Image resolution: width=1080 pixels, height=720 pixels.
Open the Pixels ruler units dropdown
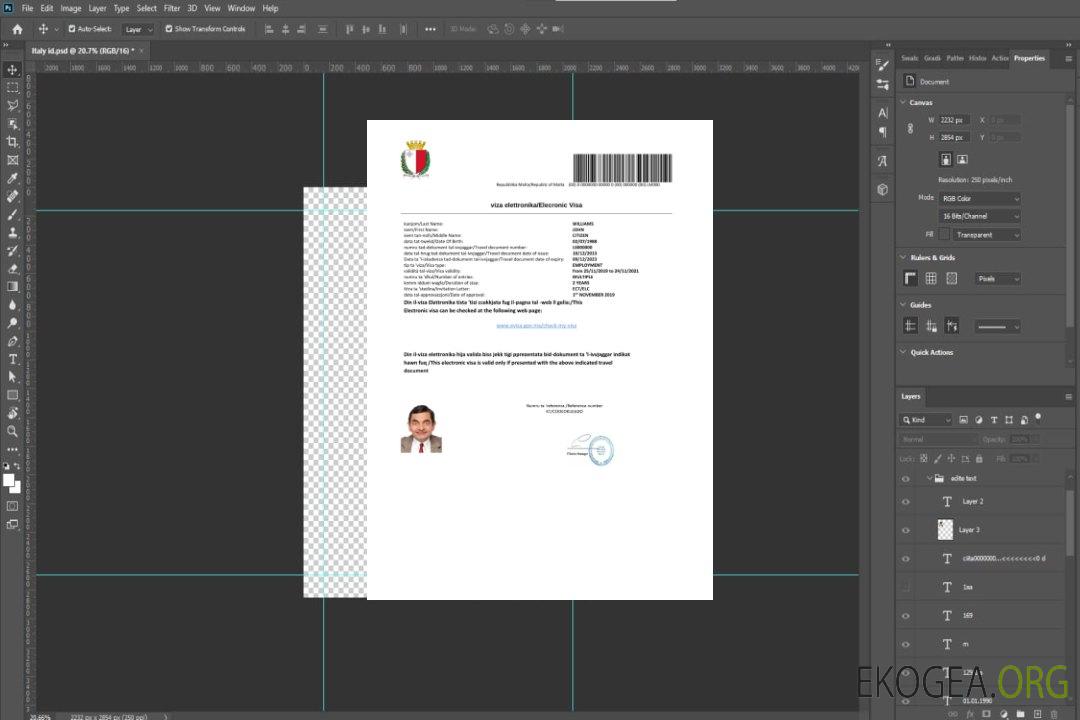click(x=997, y=278)
